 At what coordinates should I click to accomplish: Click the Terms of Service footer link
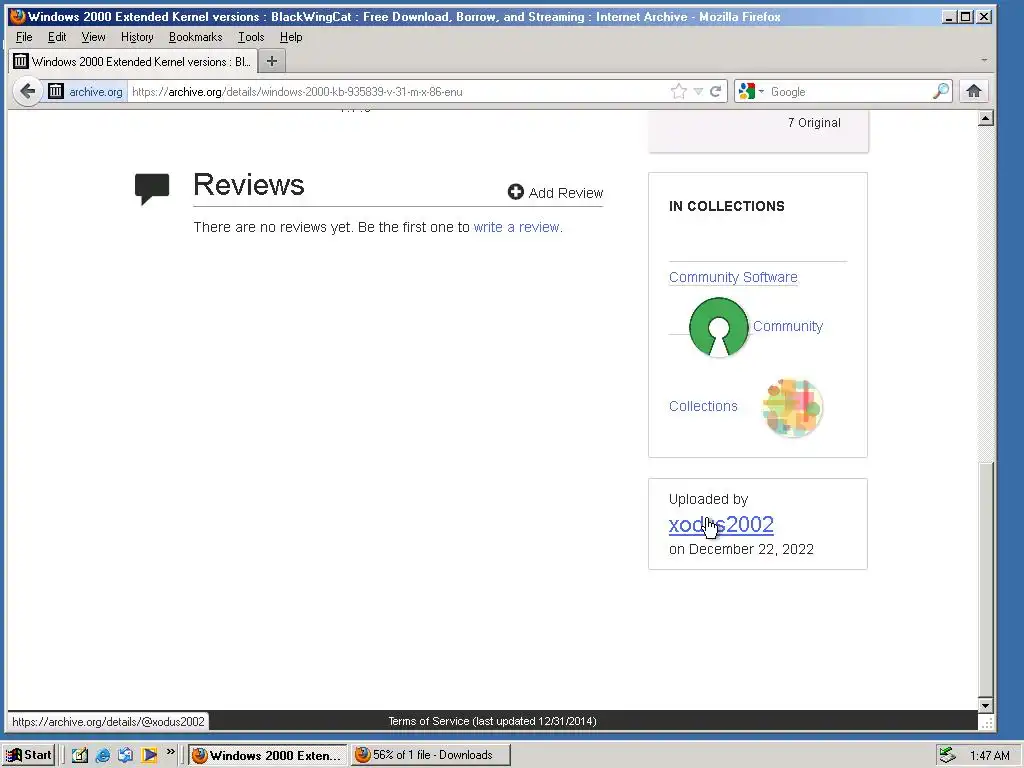coord(492,721)
